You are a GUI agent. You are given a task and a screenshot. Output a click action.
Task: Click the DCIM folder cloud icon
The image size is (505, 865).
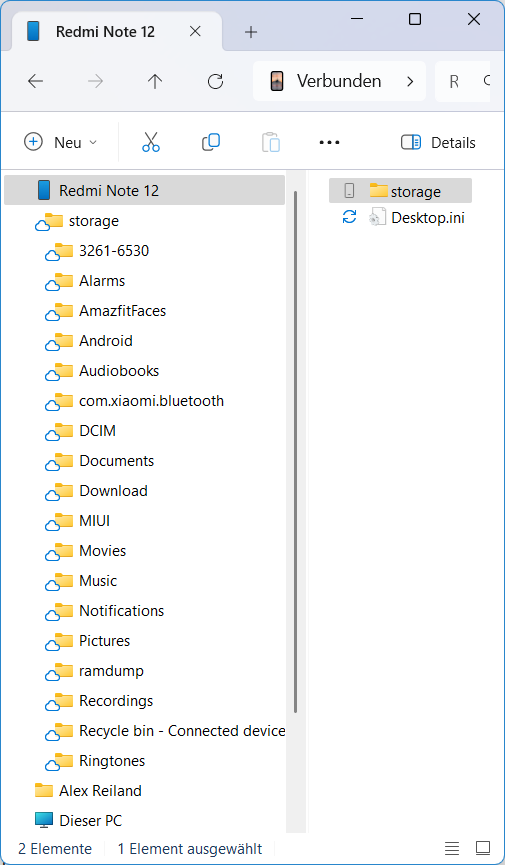click(x=52, y=435)
